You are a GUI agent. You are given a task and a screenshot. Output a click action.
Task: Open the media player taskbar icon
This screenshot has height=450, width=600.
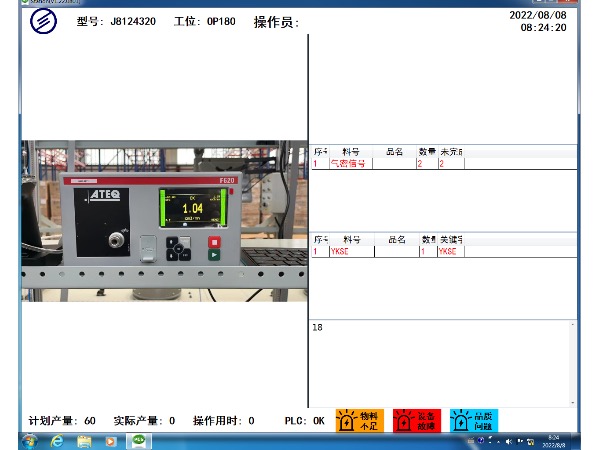point(110,440)
